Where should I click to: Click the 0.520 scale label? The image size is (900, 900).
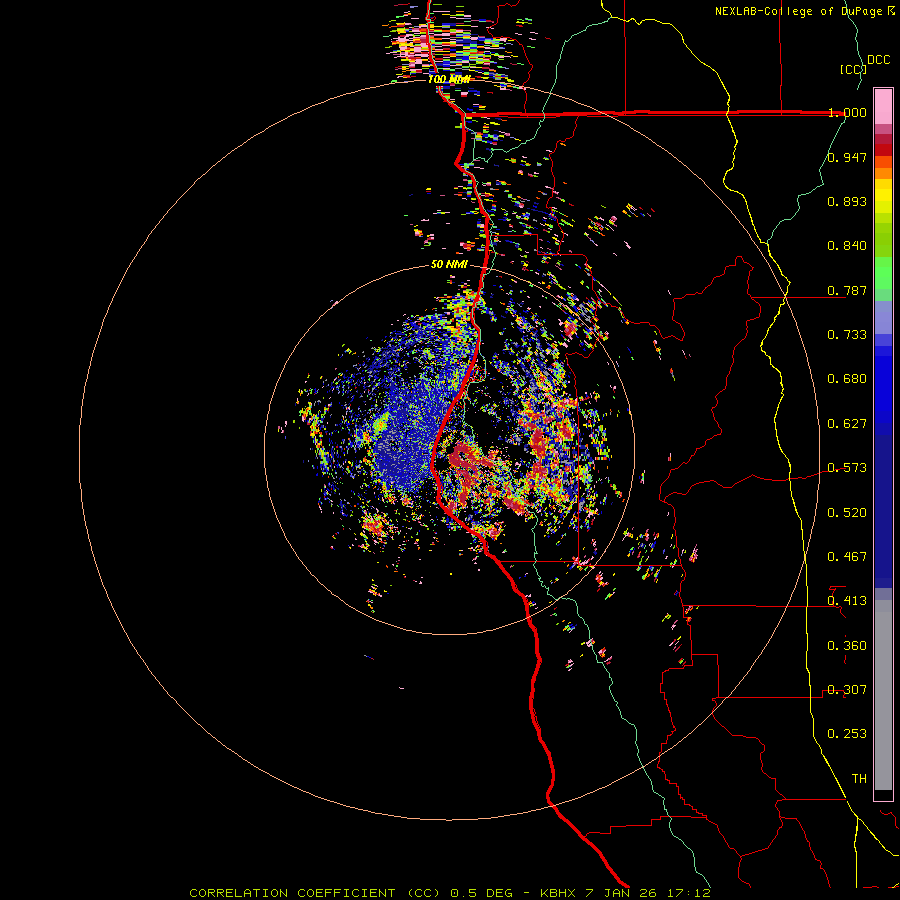847,513
